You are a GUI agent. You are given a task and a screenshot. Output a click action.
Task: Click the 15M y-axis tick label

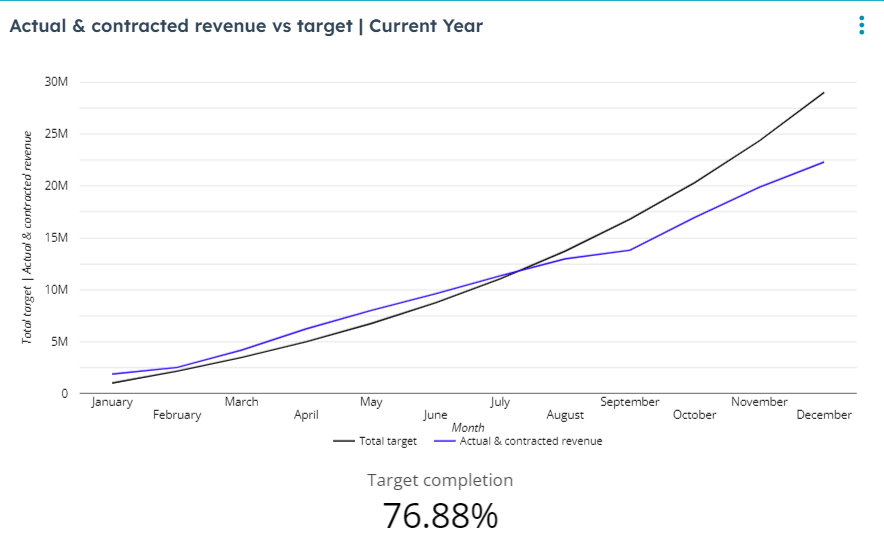tap(56, 237)
